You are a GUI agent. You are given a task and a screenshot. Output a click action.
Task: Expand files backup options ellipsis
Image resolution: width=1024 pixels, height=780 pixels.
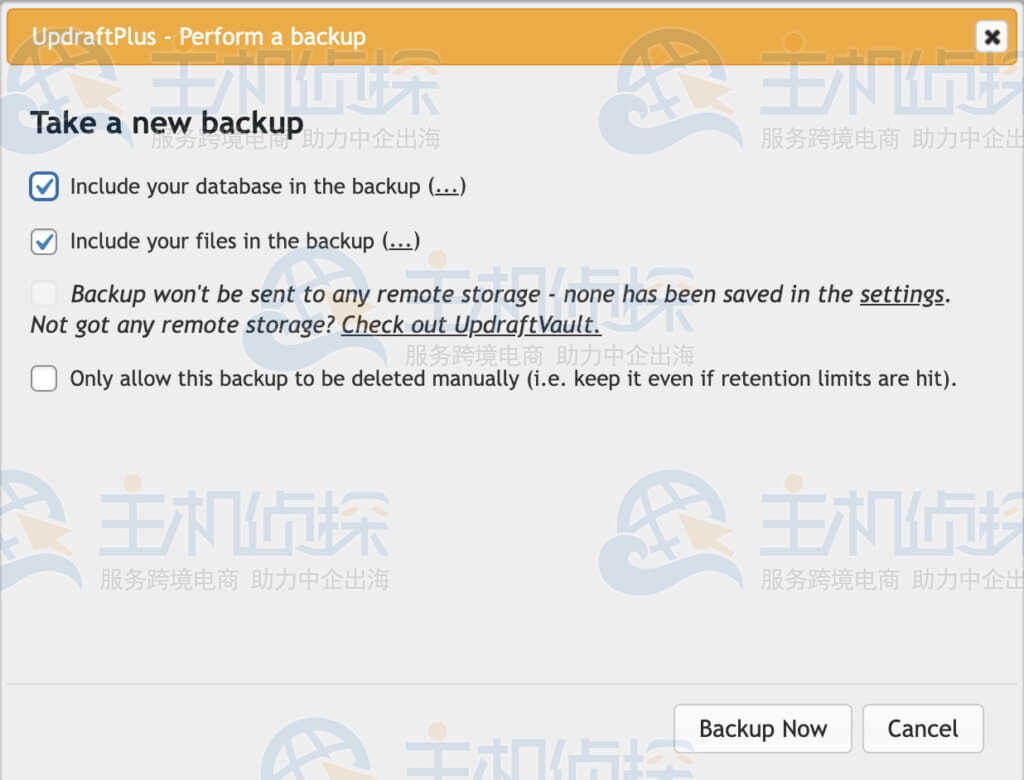(401, 241)
